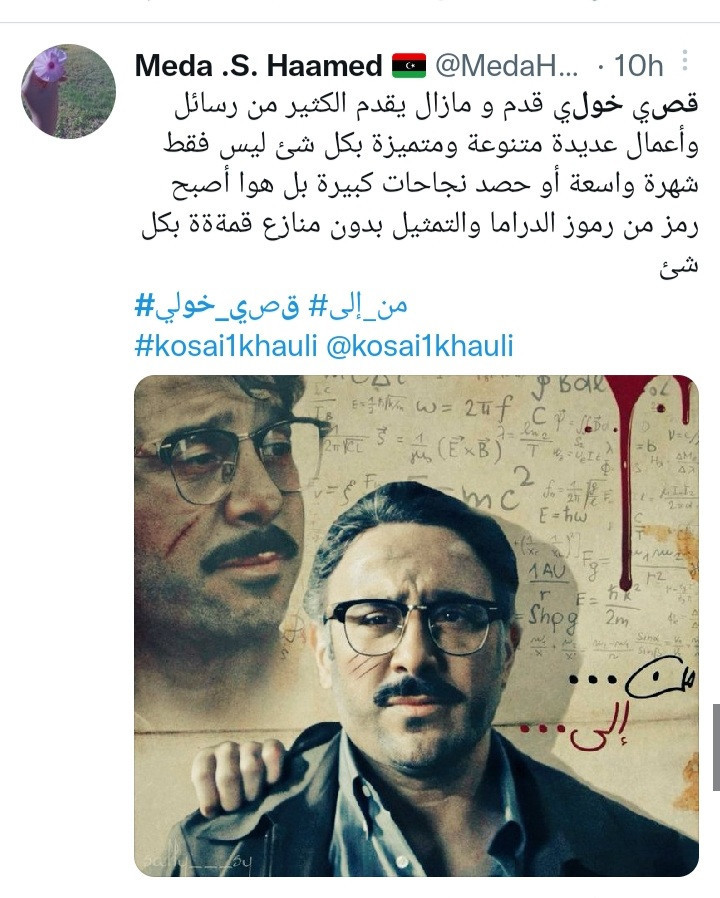
Task: Click the handwritten من إلى text in the image
Action: pyautogui.click(x=608, y=708)
